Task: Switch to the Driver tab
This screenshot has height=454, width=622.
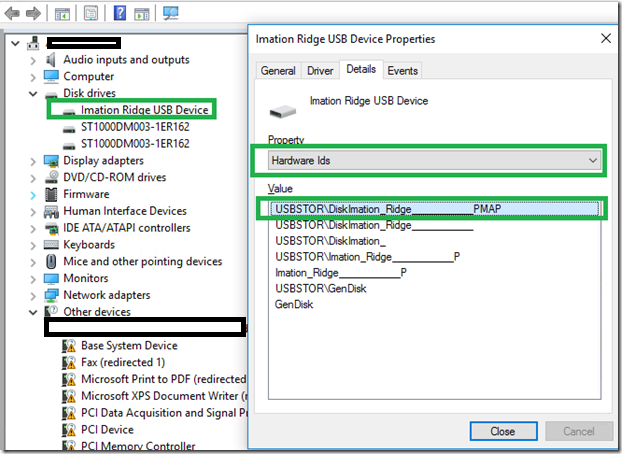Action: pos(320,71)
